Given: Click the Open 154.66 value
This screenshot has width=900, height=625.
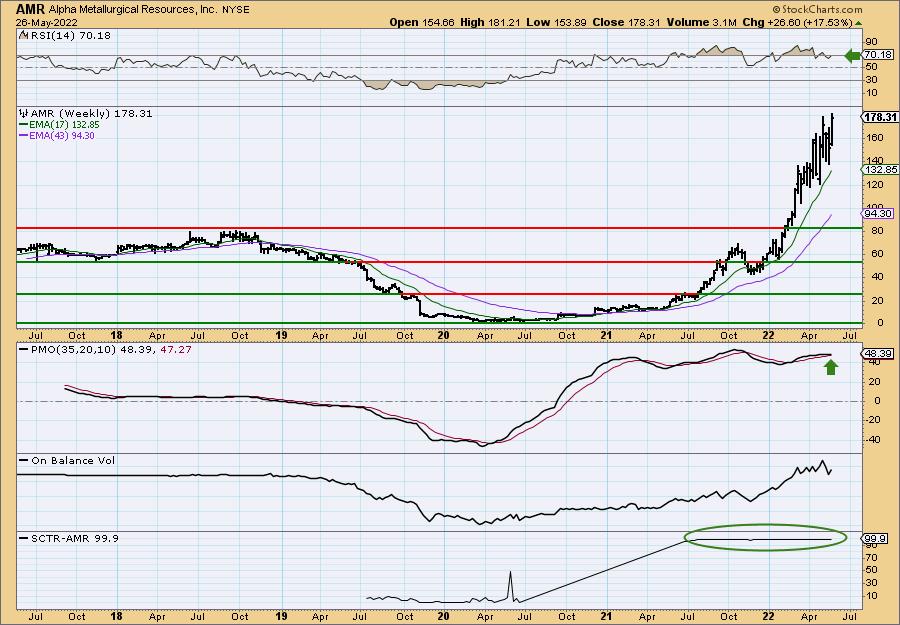Looking at the screenshot, I should (x=421, y=22).
